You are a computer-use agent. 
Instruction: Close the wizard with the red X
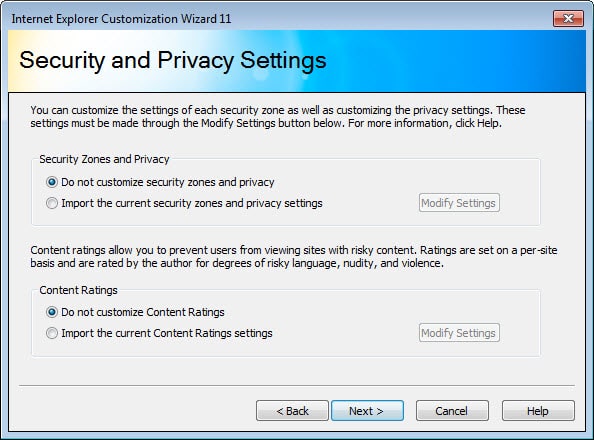click(568, 18)
